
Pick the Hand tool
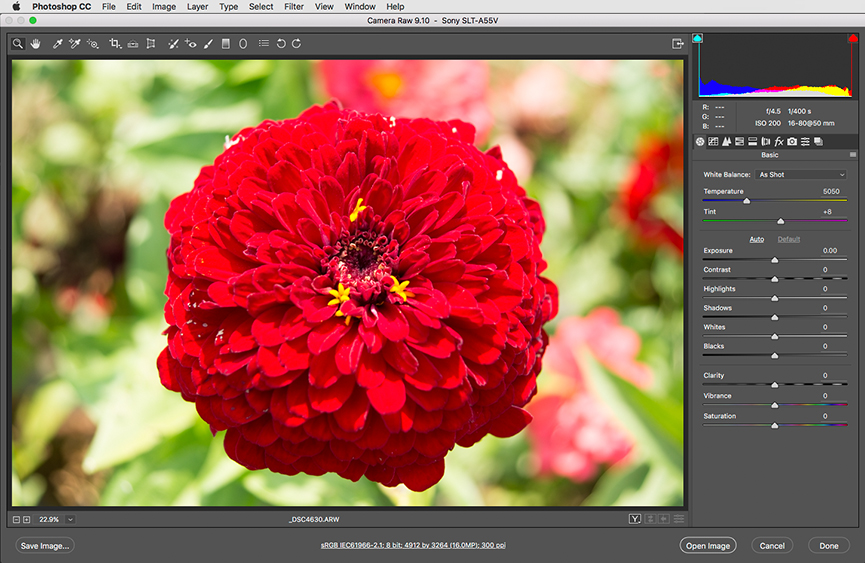point(35,44)
